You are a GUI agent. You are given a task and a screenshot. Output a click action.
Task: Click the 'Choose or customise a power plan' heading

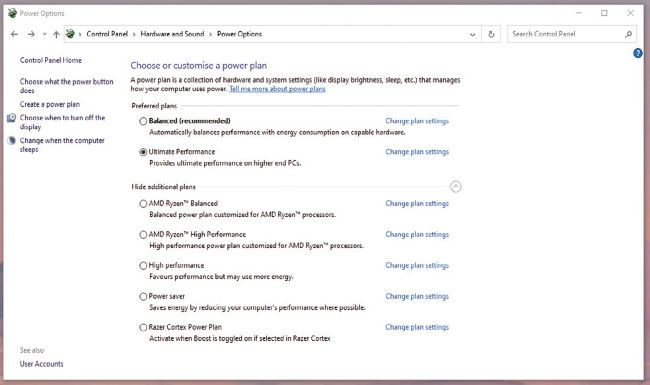point(199,65)
